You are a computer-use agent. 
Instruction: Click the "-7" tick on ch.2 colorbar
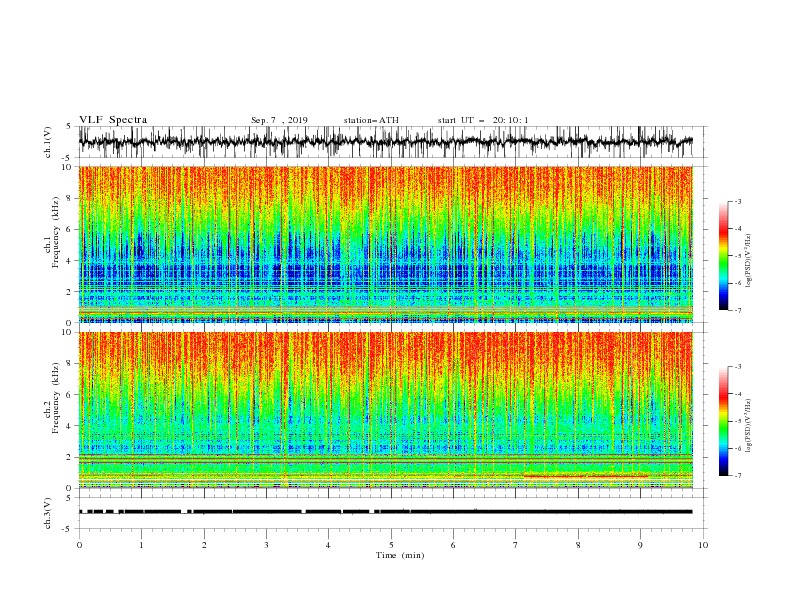tap(737, 476)
